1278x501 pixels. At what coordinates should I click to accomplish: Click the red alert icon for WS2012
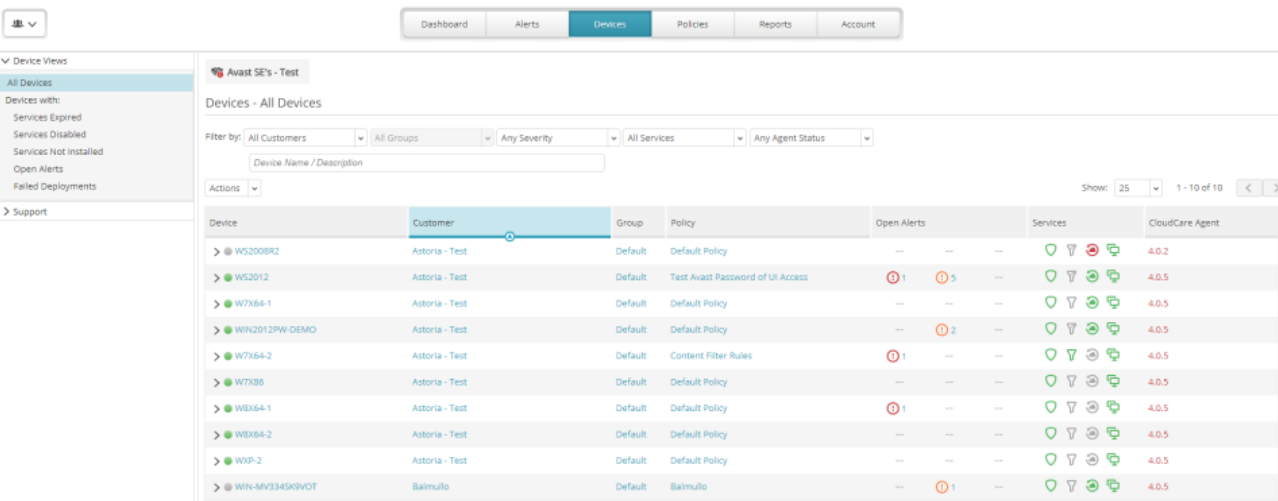coord(893,277)
